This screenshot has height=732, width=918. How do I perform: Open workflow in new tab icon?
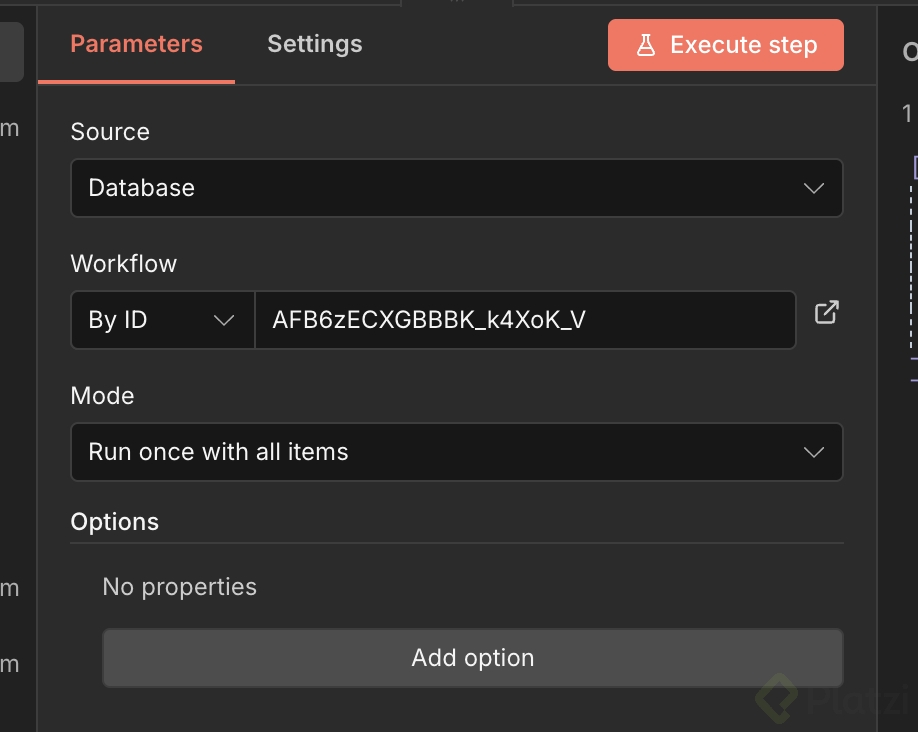click(x=827, y=313)
